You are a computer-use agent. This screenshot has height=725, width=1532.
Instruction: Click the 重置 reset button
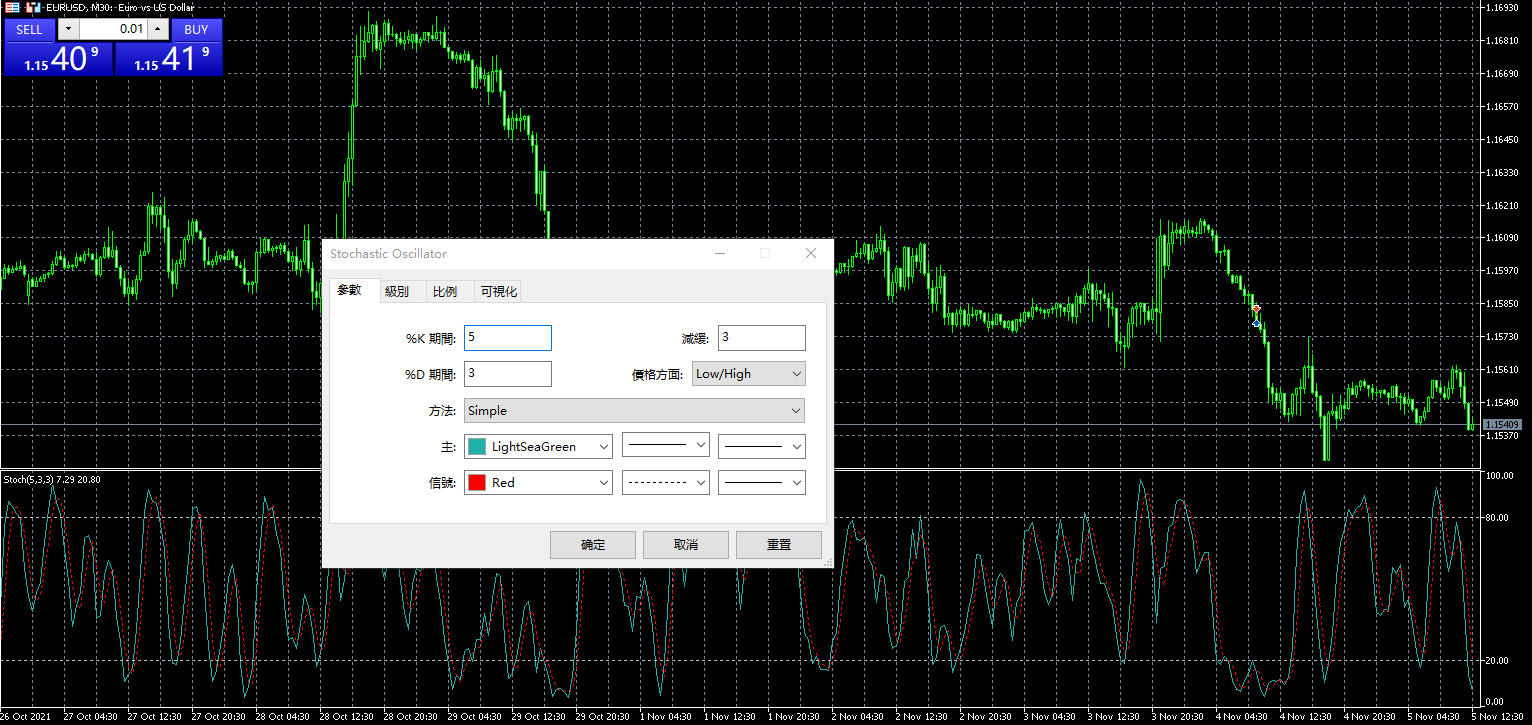click(x=779, y=545)
